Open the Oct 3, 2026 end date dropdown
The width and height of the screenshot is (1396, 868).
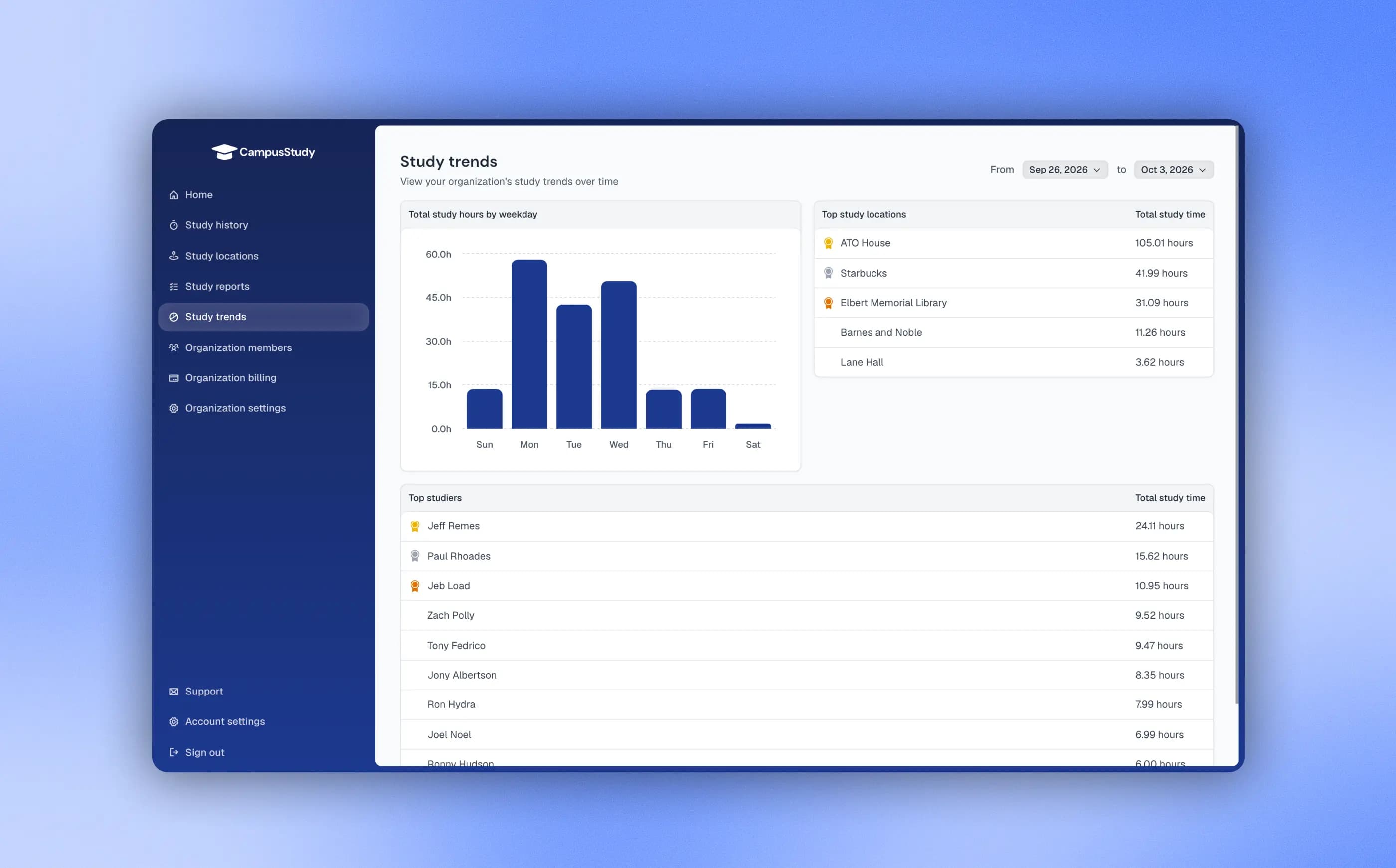[x=1173, y=170]
